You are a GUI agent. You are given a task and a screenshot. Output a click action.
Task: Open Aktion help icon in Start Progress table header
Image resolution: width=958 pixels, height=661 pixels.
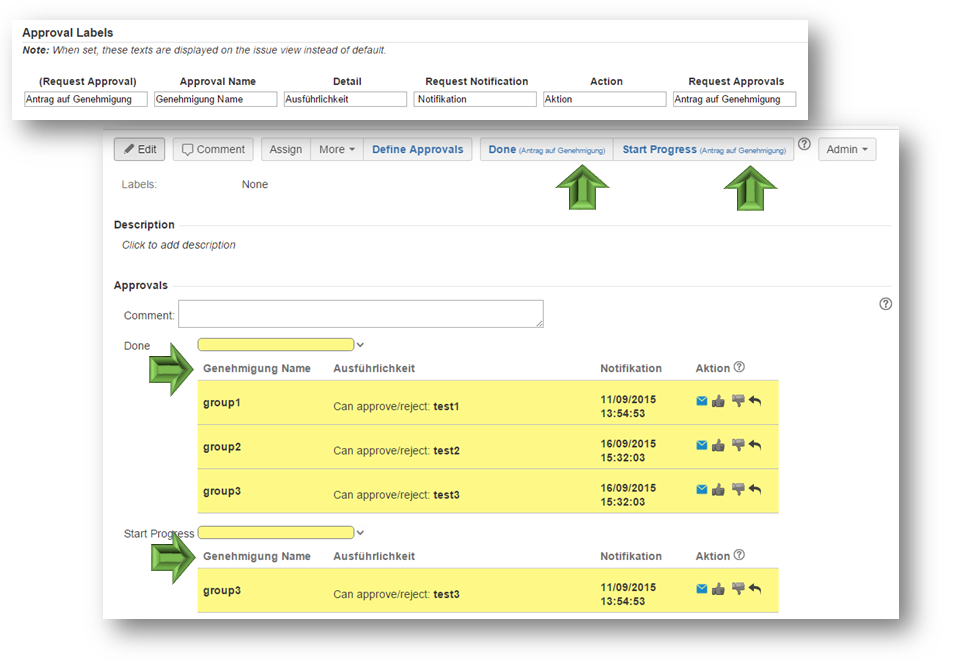click(x=739, y=555)
